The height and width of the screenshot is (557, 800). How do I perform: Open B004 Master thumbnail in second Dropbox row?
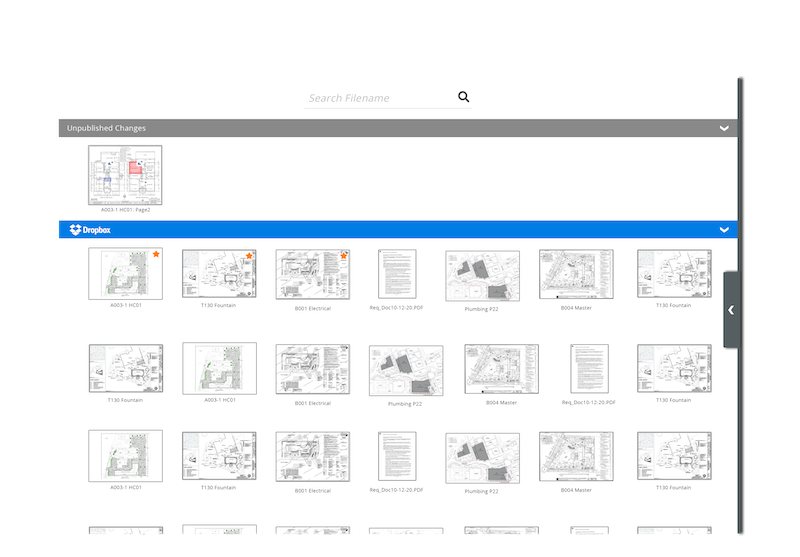tap(502, 369)
